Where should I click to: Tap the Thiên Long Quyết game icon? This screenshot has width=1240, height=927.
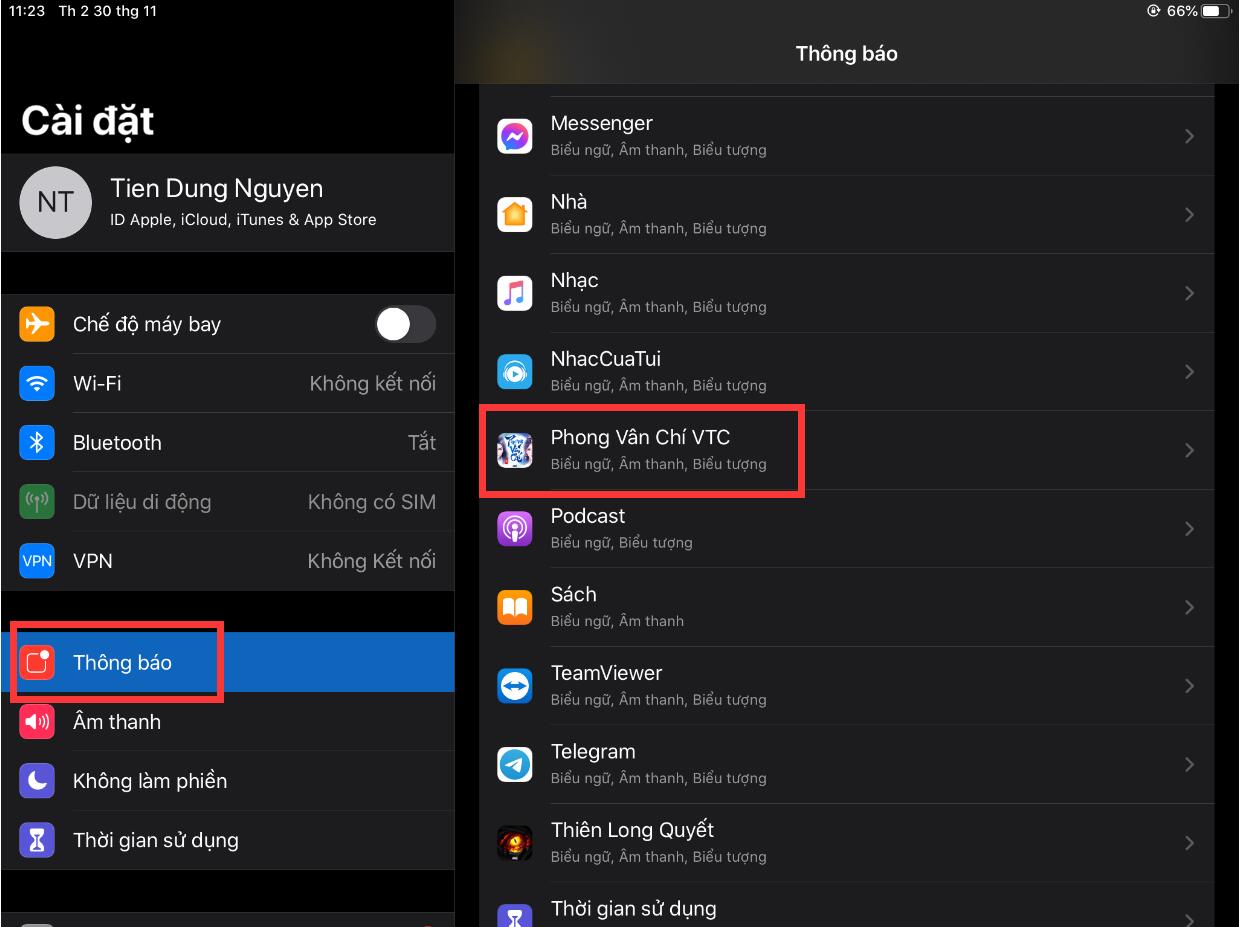[x=515, y=842]
